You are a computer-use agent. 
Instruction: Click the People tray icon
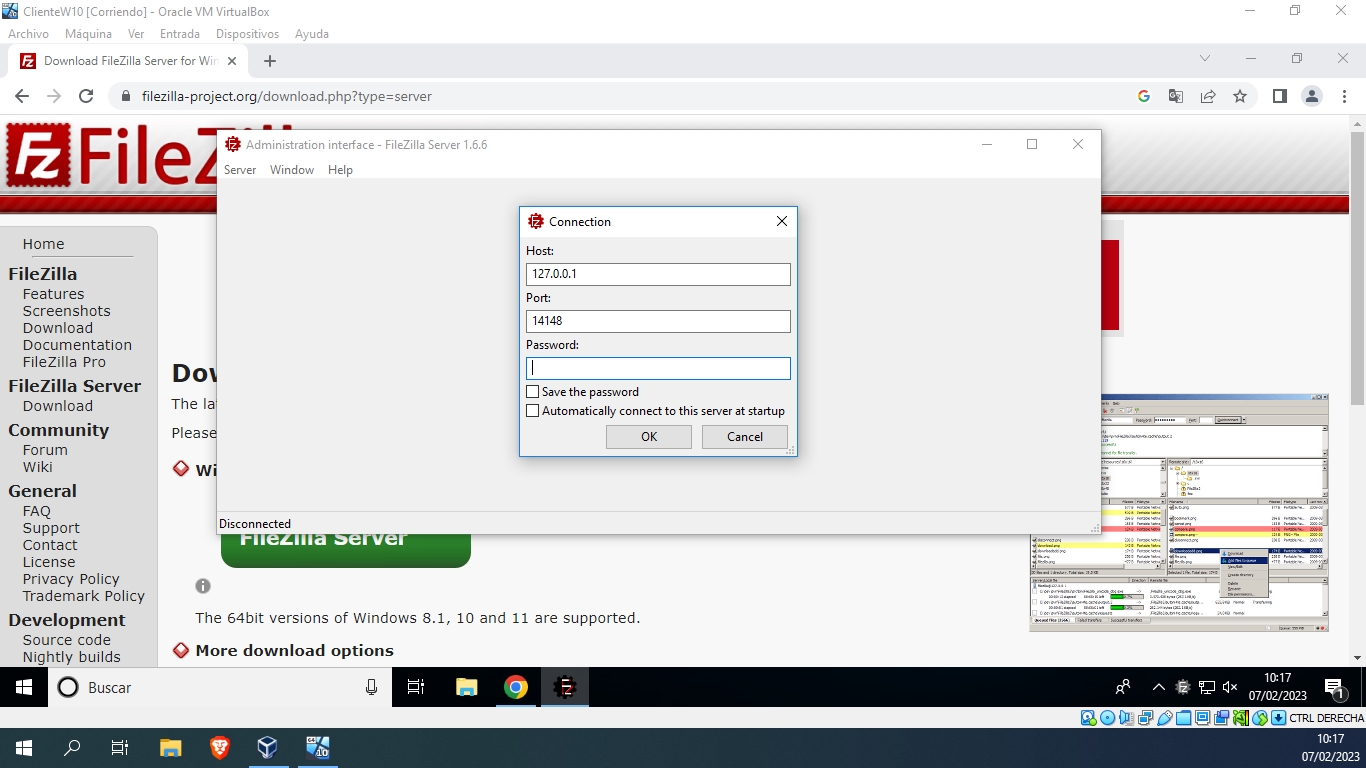click(x=1123, y=687)
